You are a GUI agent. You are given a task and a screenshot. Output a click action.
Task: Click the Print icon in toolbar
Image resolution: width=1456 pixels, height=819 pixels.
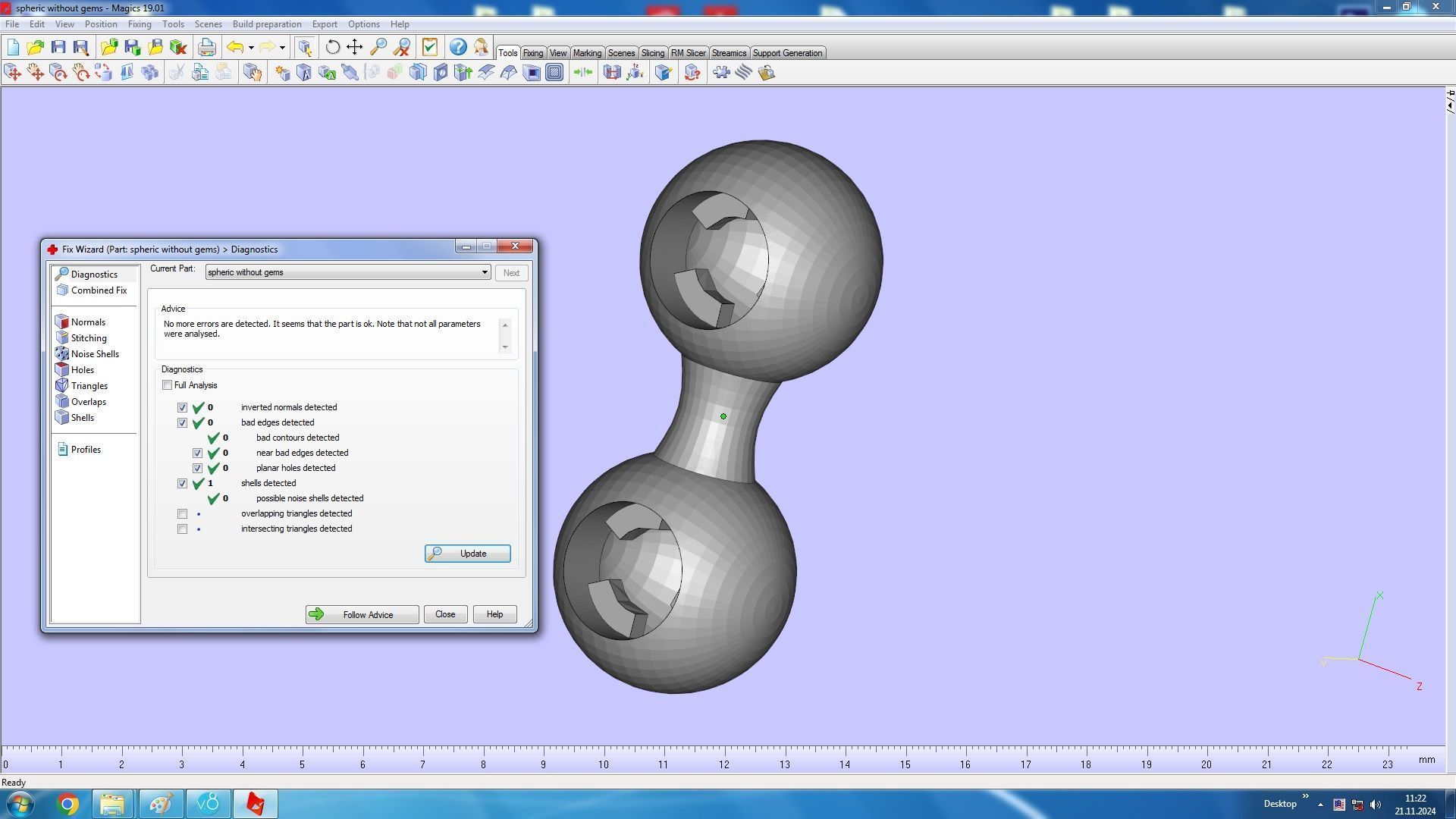[206, 47]
